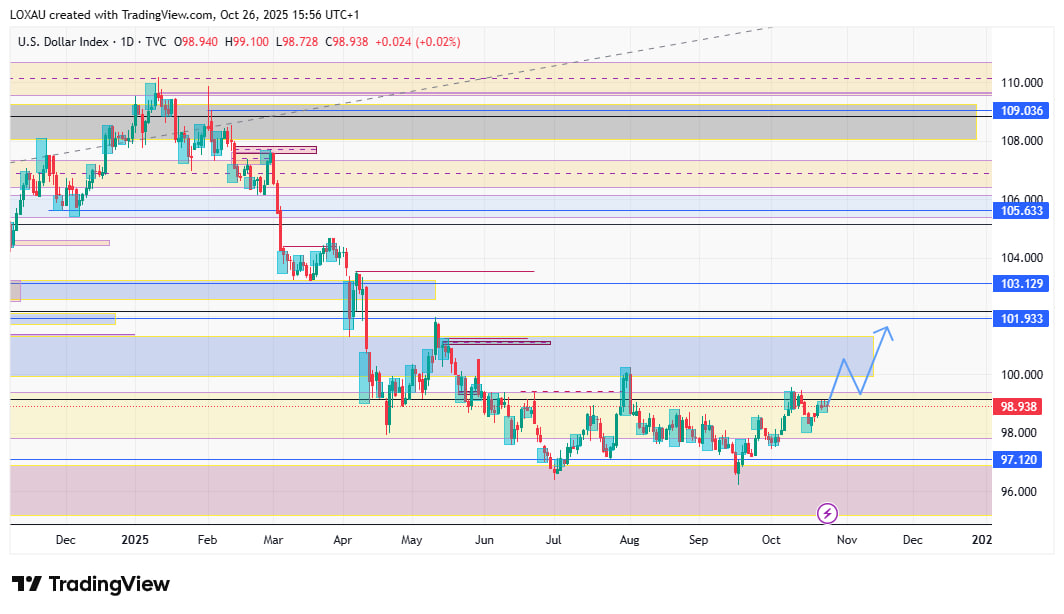This screenshot has height=614, width=1064.
Task: Click the Jul label on time axis
Action: [x=553, y=540]
